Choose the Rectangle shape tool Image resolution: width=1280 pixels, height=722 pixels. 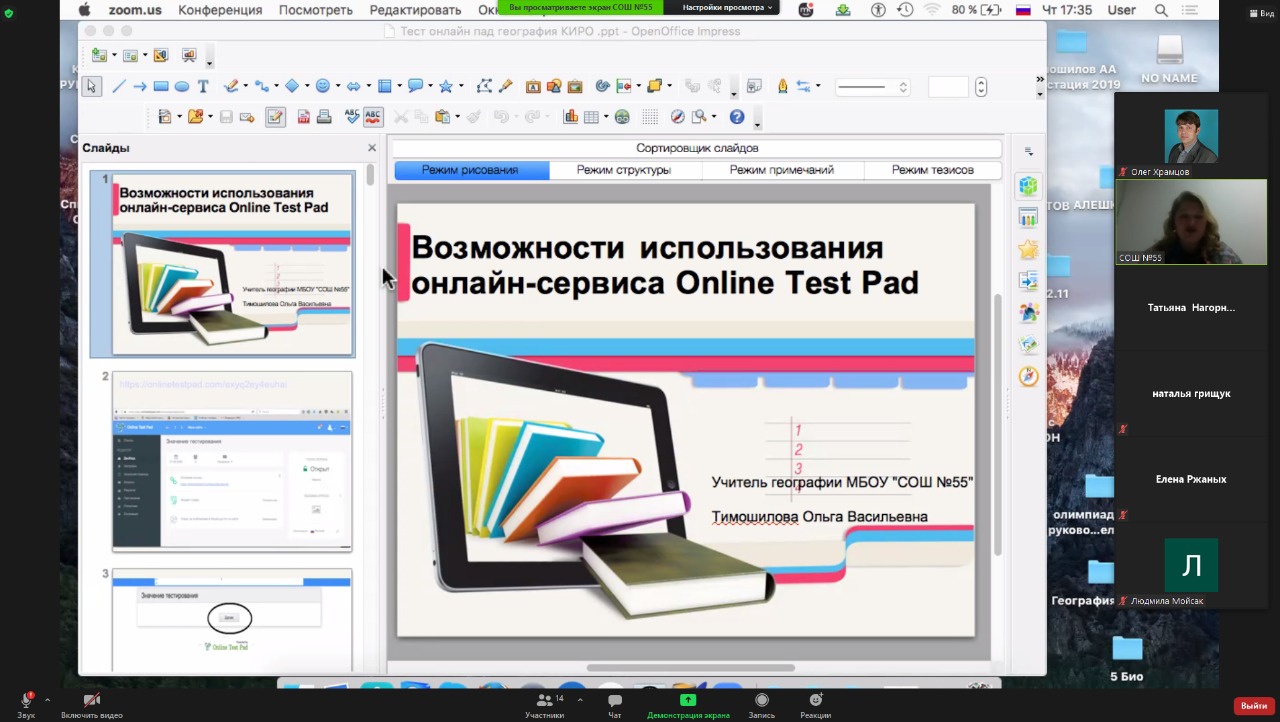(x=160, y=87)
